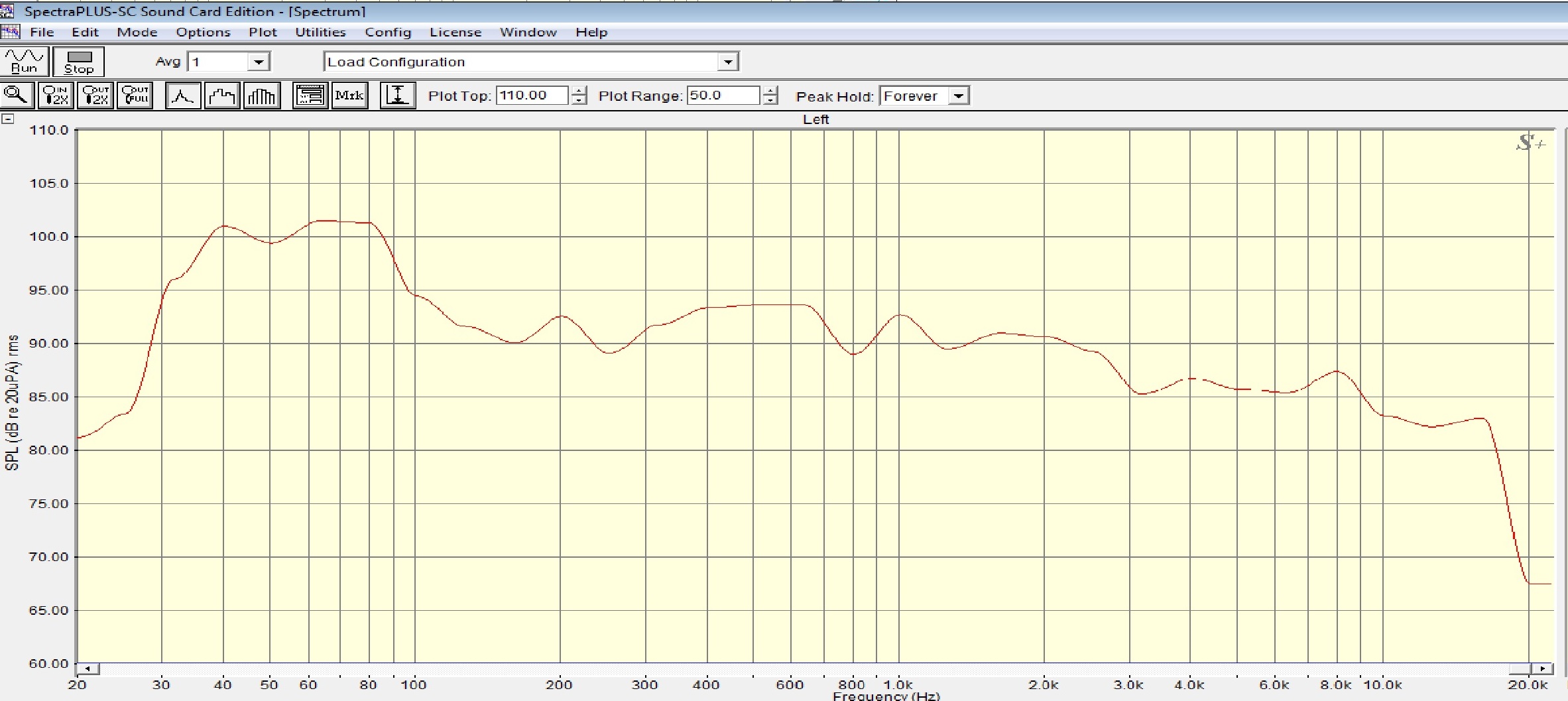Collapse the plot with the minus box

click(x=8, y=119)
